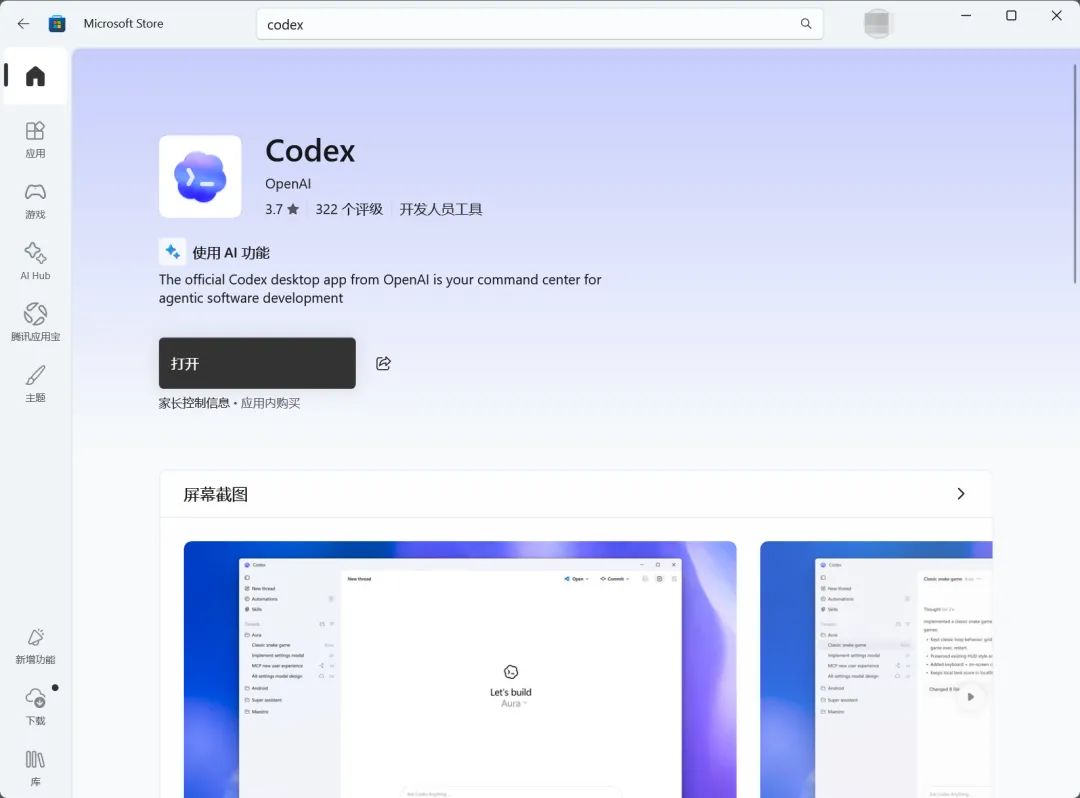Click the Codex app icon
The width and height of the screenshot is (1080, 798).
200,177
